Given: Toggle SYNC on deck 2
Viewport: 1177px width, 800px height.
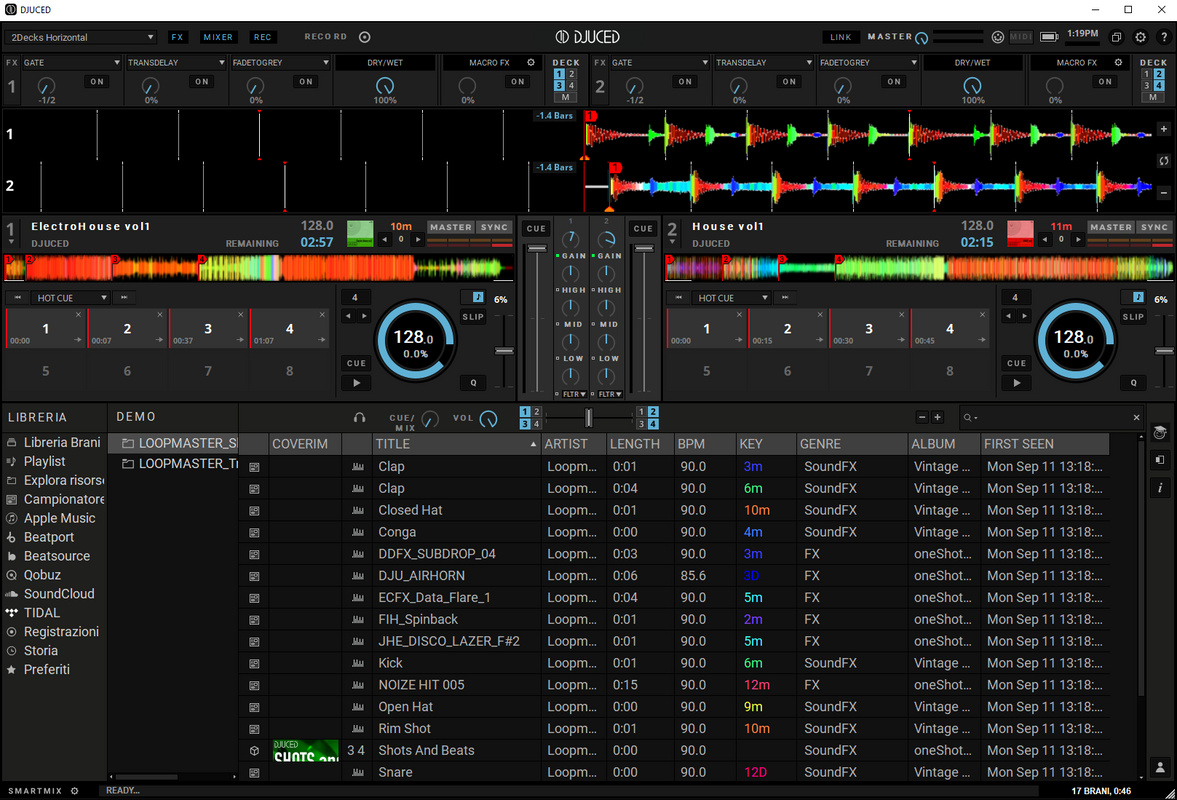Looking at the screenshot, I should click(x=1154, y=227).
